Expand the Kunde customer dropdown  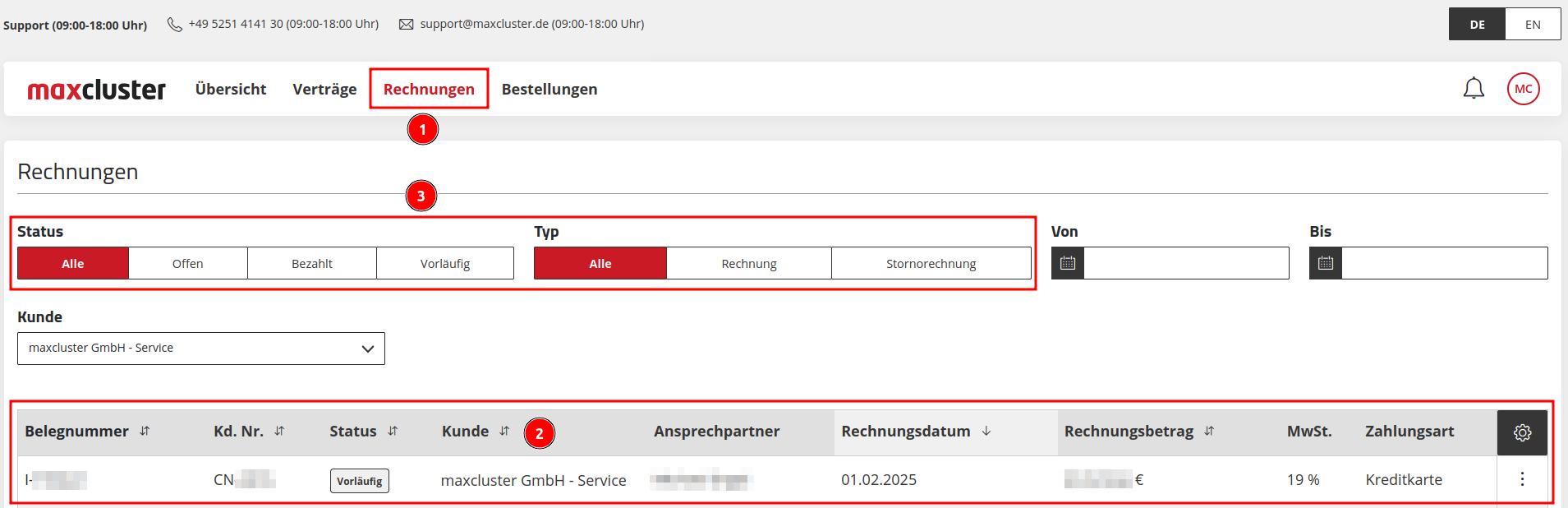pos(201,349)
